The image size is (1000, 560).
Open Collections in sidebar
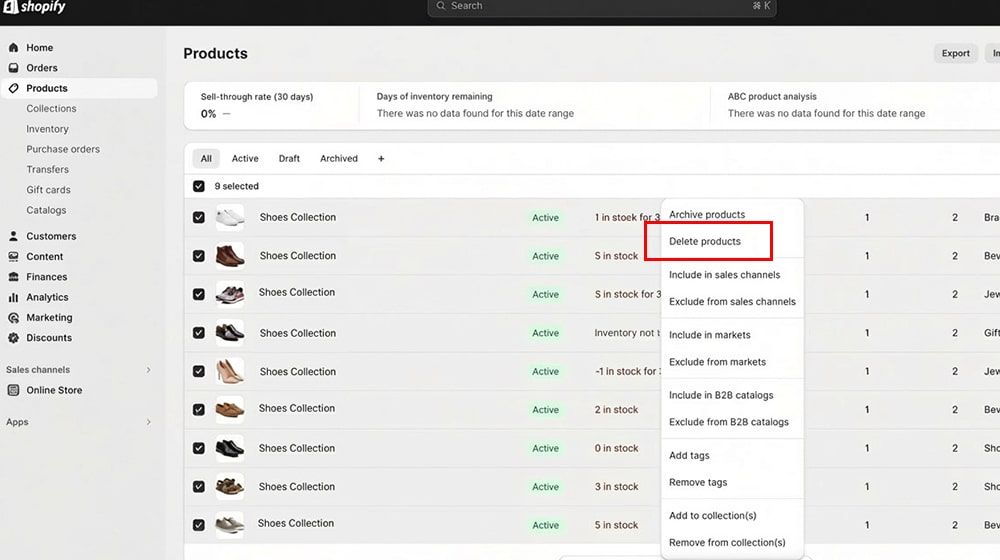click(51, 108)
